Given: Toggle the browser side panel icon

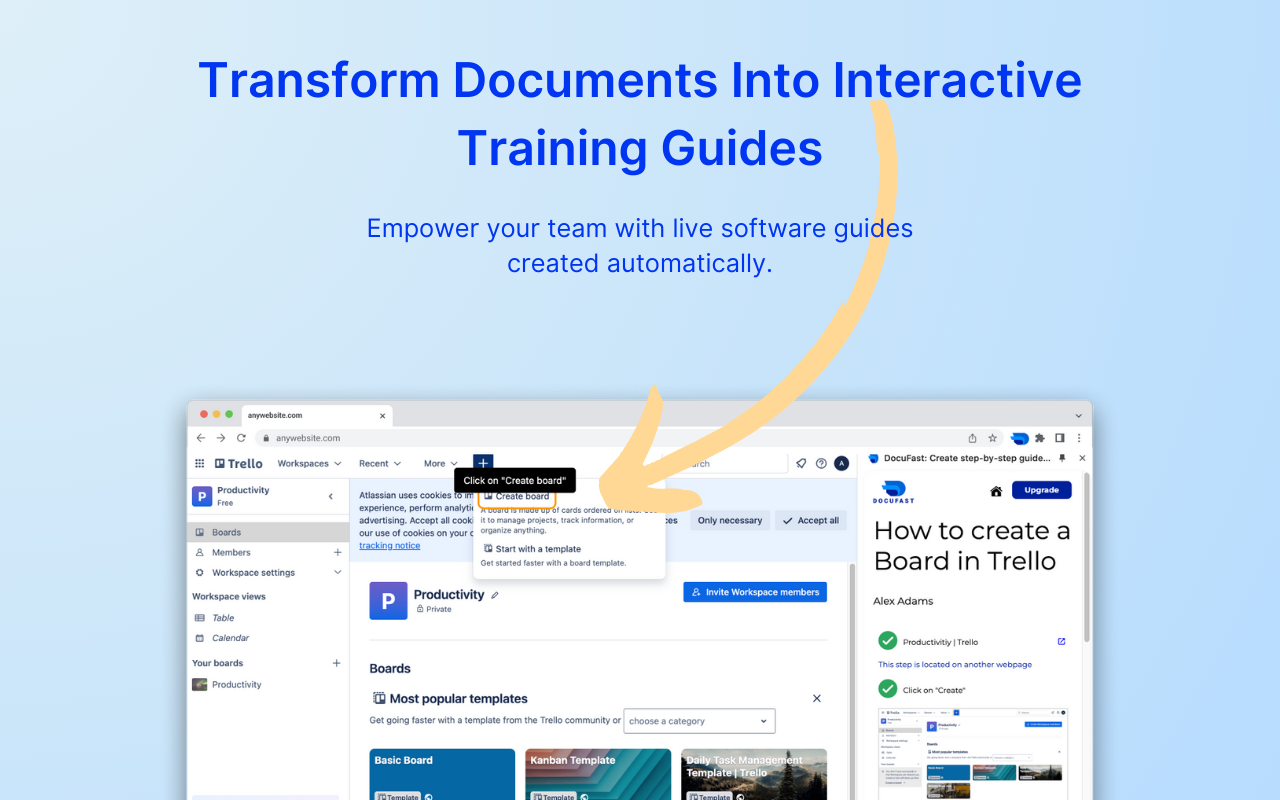Looking at the screenshot, I should [x=1060, y=438].
